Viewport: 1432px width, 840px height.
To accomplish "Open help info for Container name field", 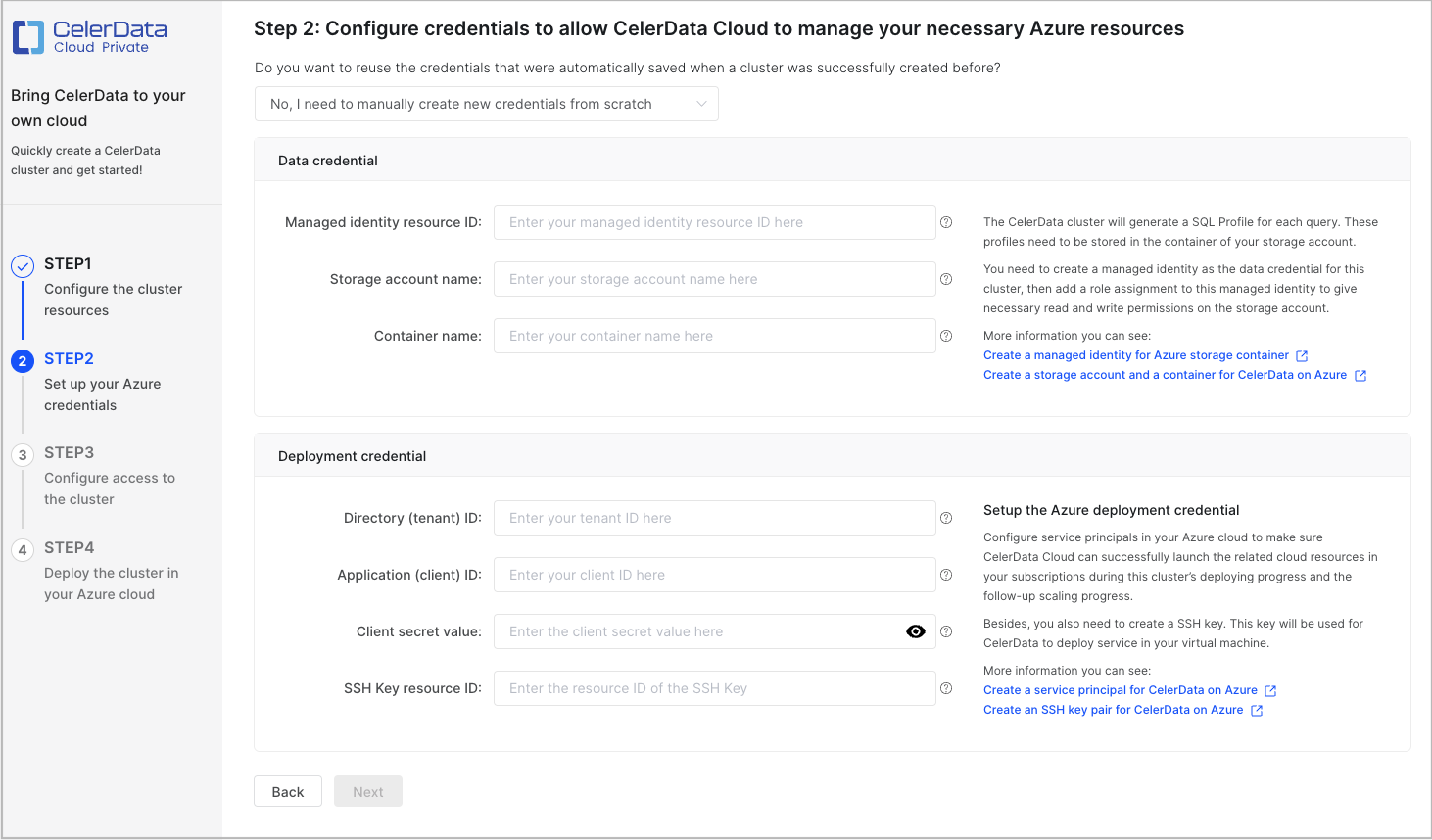I will click(945, 336).
